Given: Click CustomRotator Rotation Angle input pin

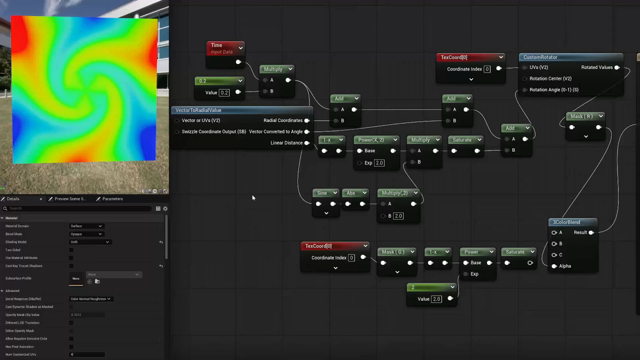Looking at the screenshot, I should pos(525,90).
